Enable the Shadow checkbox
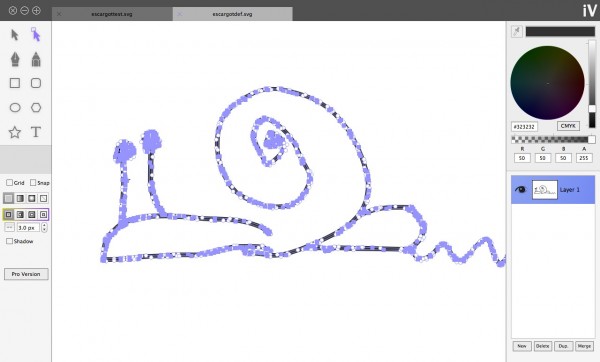The width and height of the screenshot is (600, 362). click(10, 241)
